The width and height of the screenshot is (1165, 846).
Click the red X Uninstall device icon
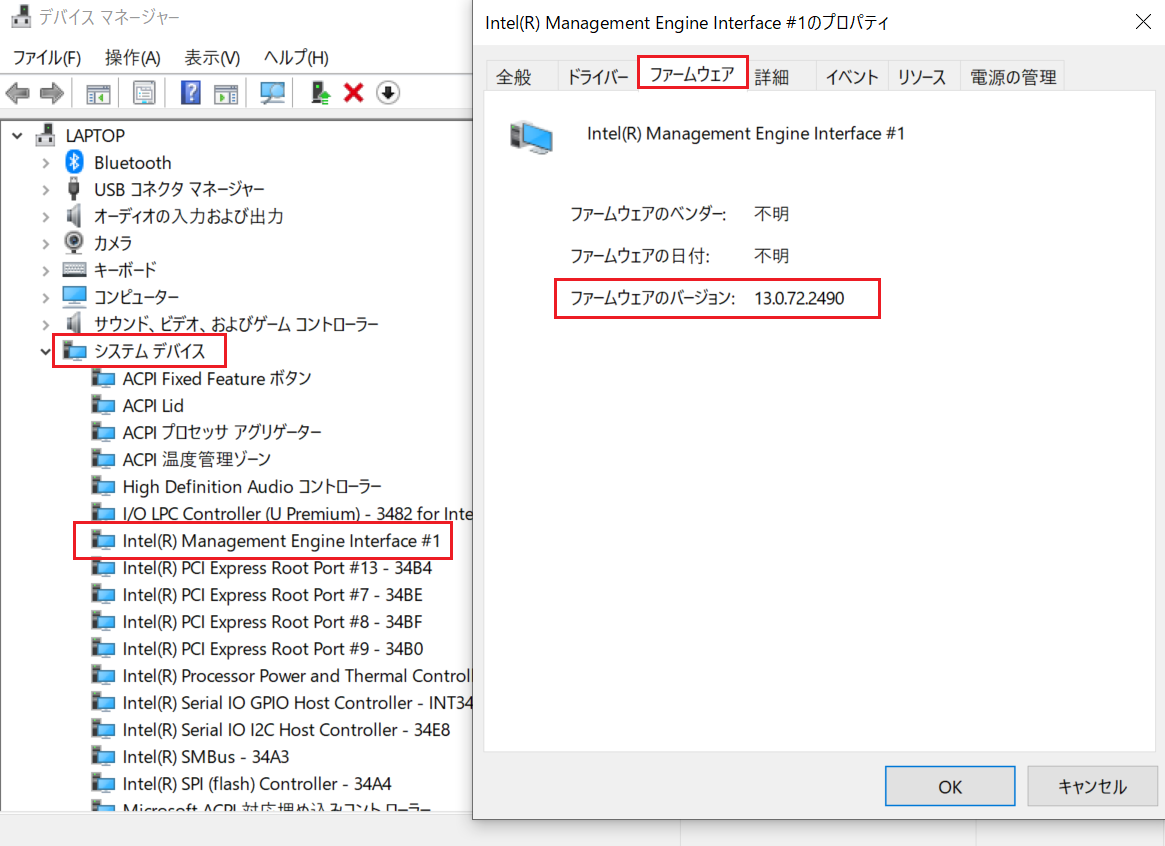click(x=354, y=93)
